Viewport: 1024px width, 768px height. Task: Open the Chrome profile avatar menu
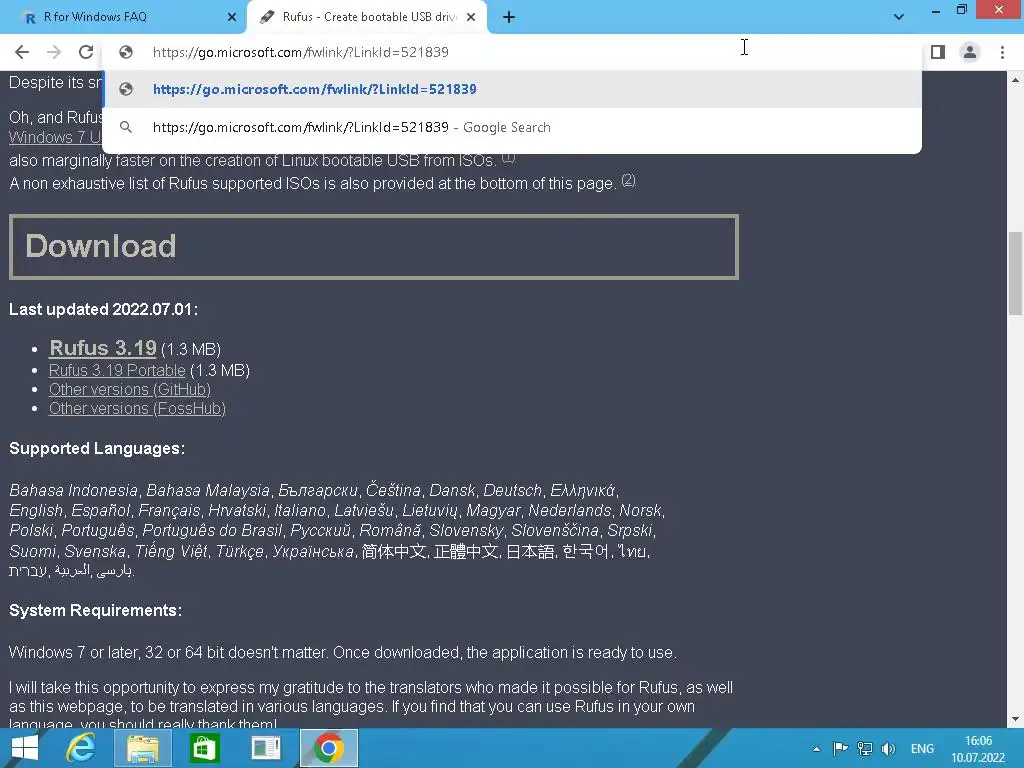[970, 52]
